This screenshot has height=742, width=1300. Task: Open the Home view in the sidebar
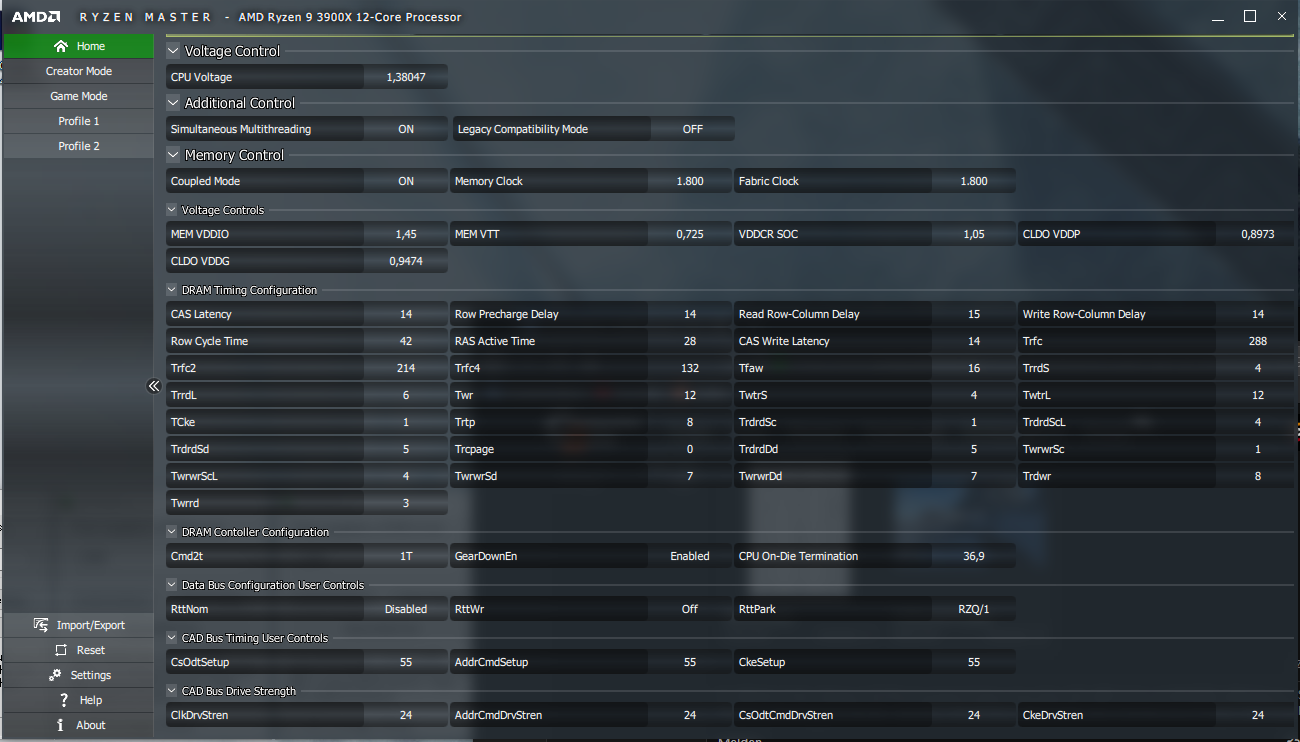tap(78, 46)
